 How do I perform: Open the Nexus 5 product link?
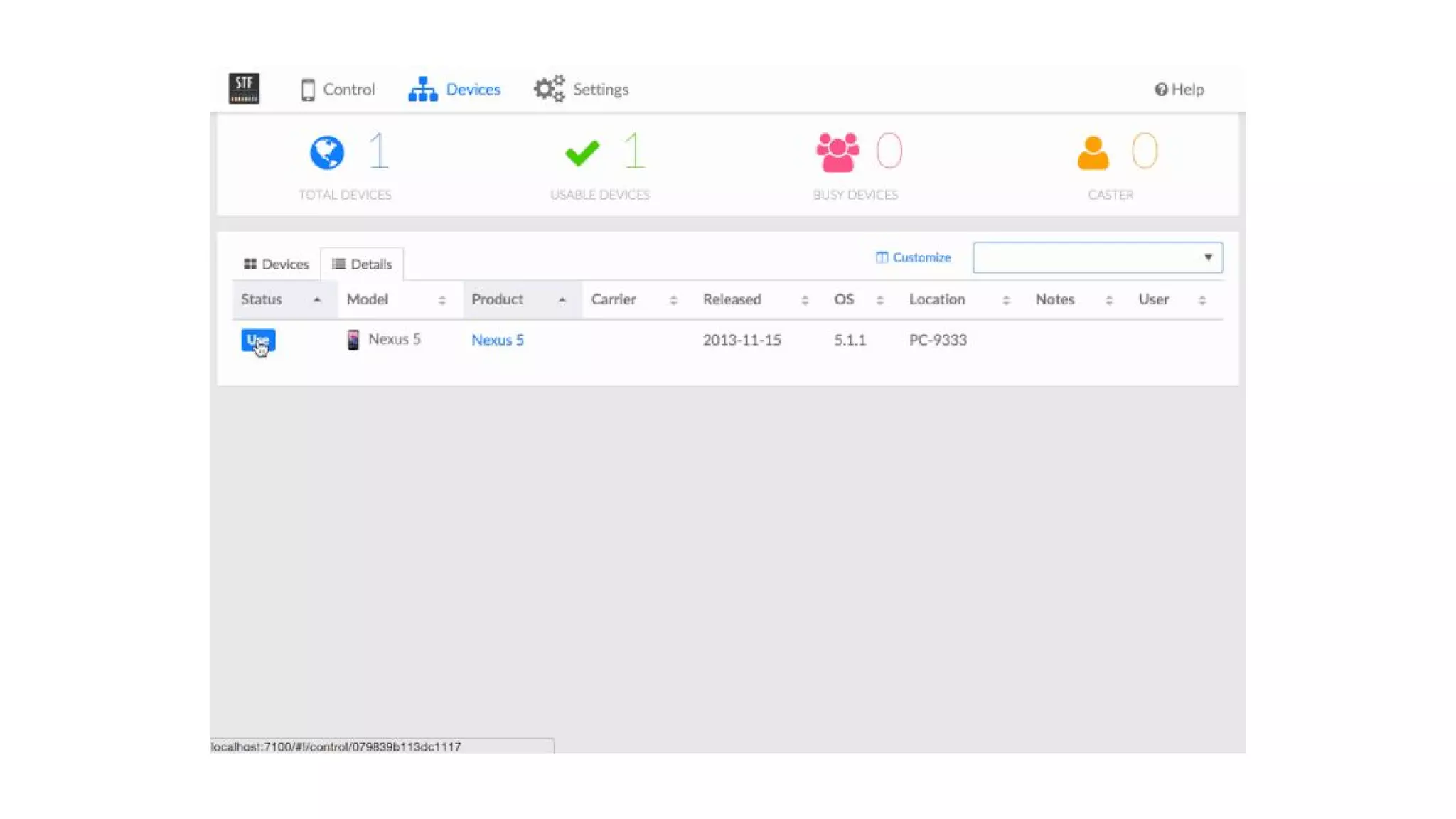(x=497, y=340)
